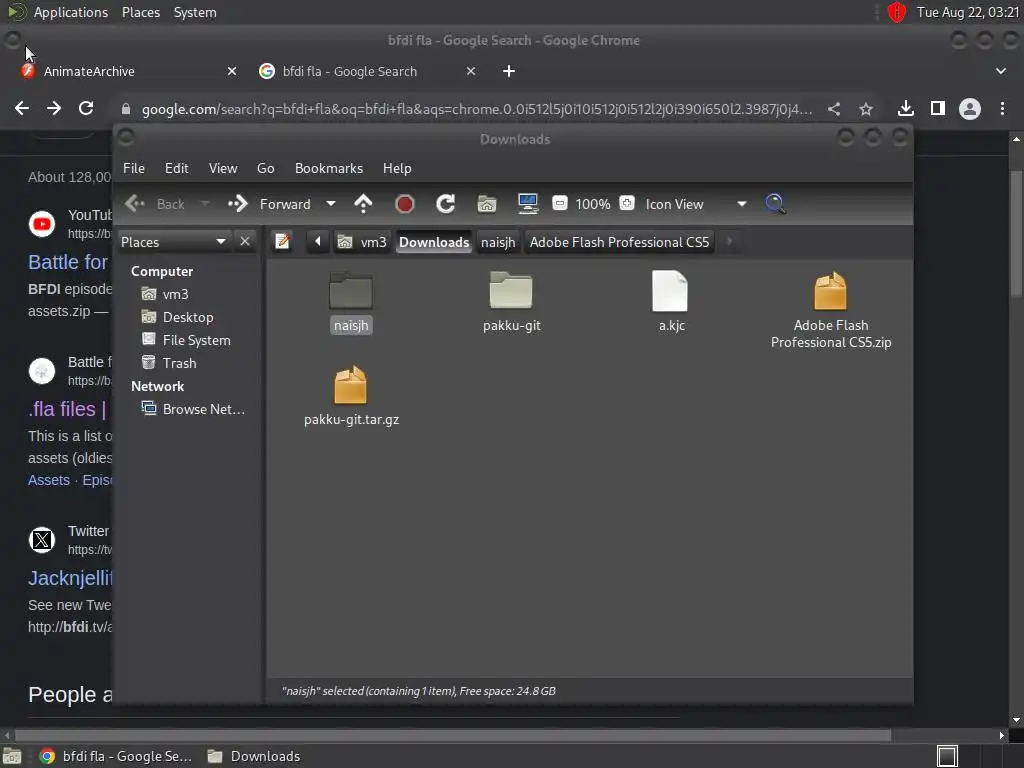Open the View menu

pyautogui.click(x=223, y=168)
